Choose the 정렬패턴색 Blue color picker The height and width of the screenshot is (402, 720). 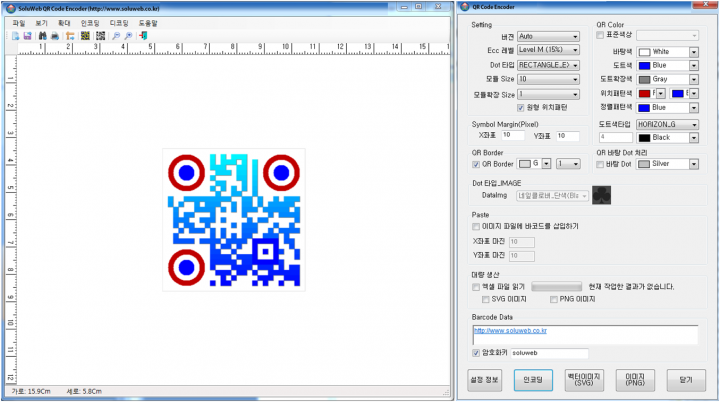click(668, 108)
